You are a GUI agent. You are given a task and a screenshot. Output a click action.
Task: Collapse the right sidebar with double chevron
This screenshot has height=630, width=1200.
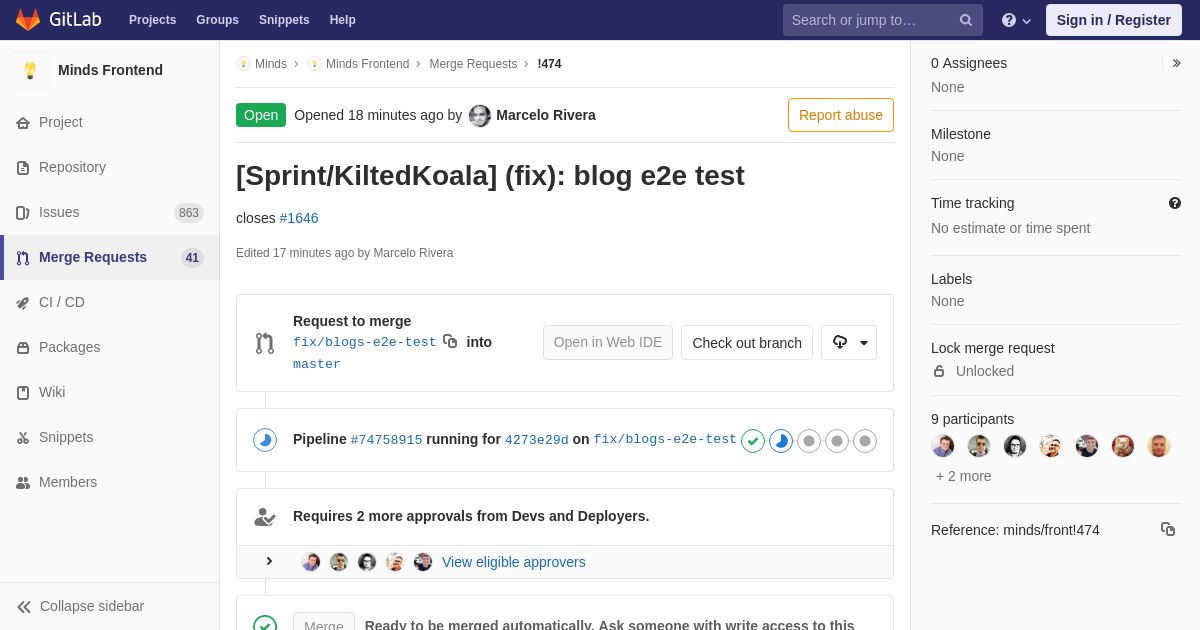coord(1177,63)
